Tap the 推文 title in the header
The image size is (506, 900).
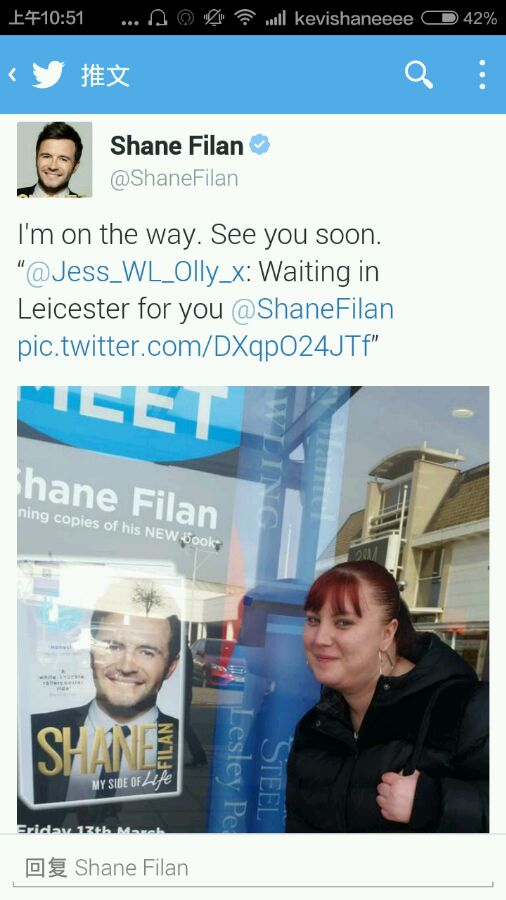click(106, 75)
